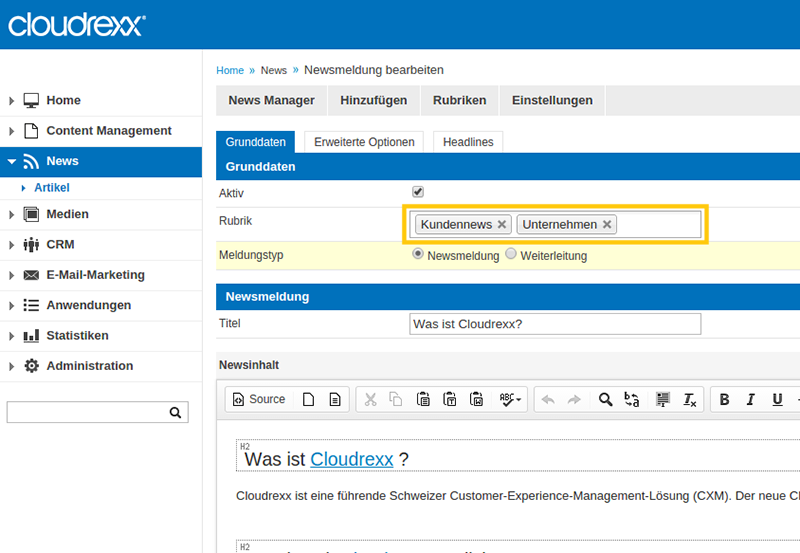This screenshot has height=553, width=800.
Task: Click the Copy icon in editor toolbar
Action: [396, 399]
